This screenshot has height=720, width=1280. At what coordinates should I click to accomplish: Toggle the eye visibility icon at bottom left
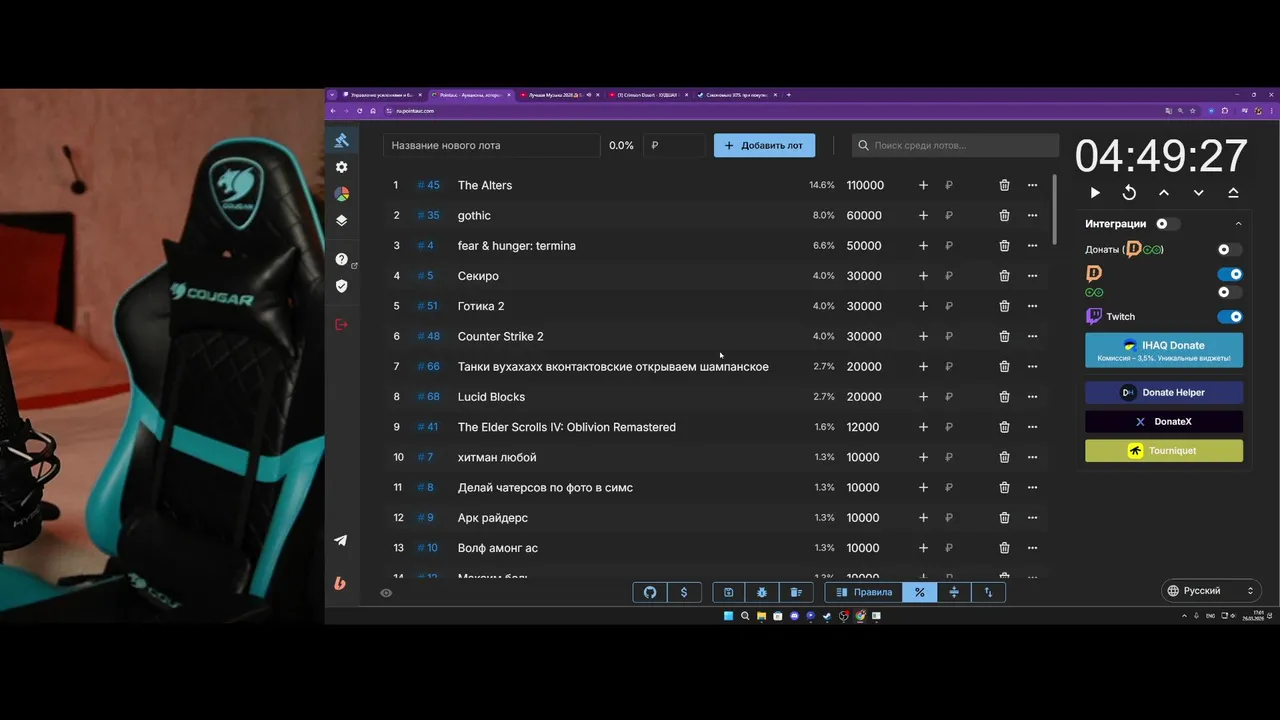[x=386, y=593]
